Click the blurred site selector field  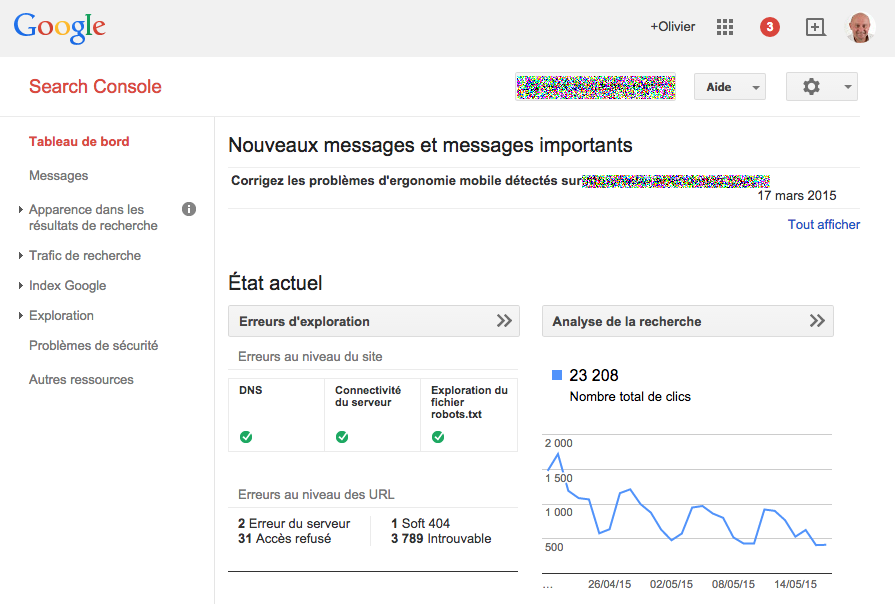(595, 87)
